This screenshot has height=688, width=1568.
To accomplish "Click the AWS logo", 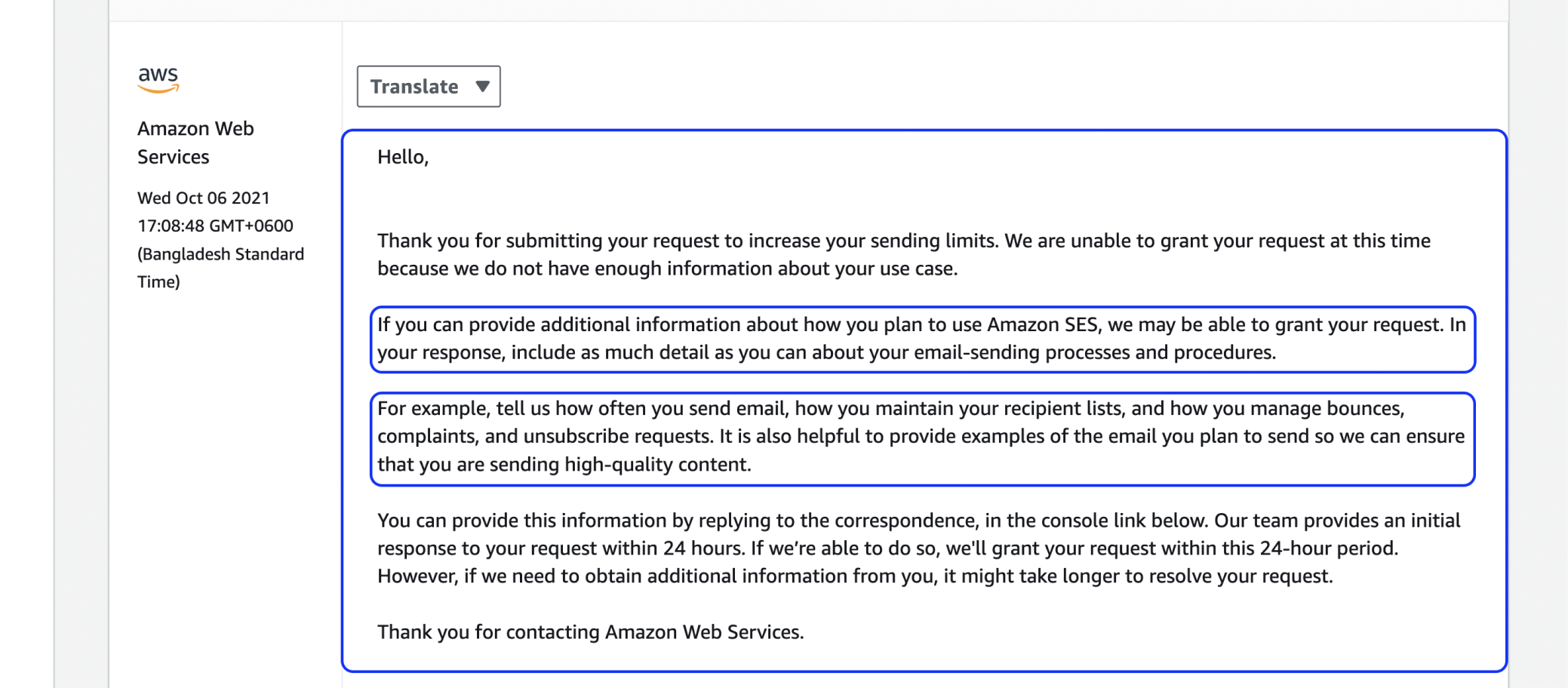I will (x=158, y=78).
